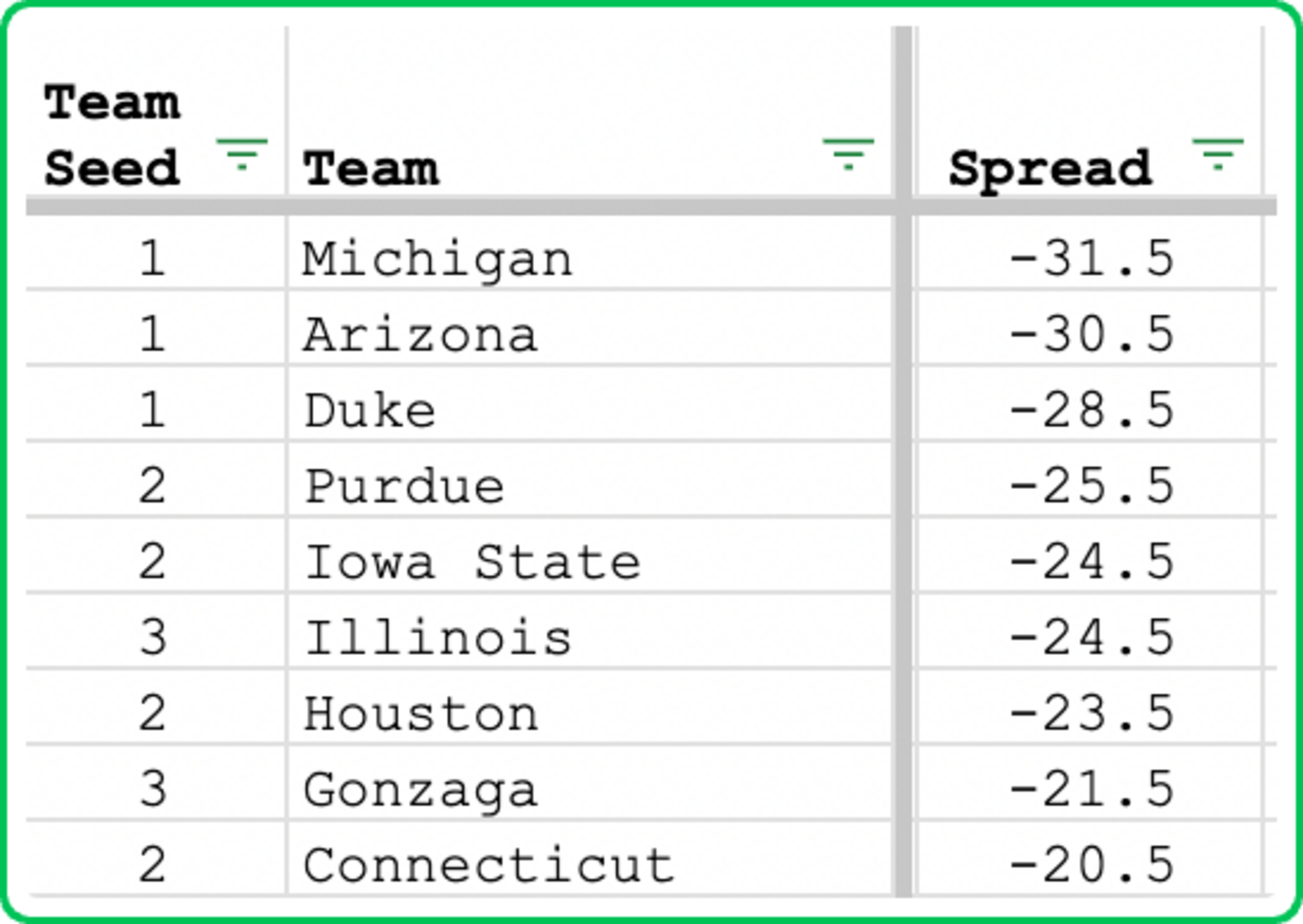Click the Michigan team cell

(x=437, y=260)
